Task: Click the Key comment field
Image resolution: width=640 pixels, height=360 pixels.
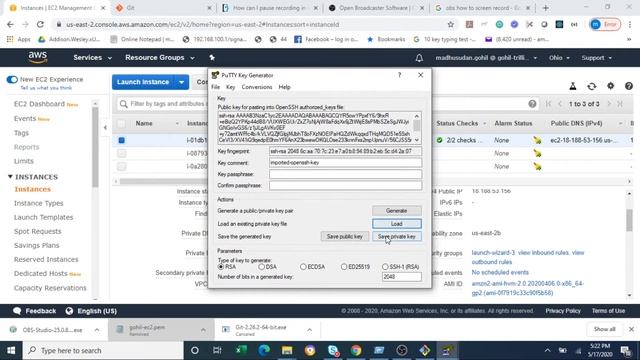Action: coord(345,162)
